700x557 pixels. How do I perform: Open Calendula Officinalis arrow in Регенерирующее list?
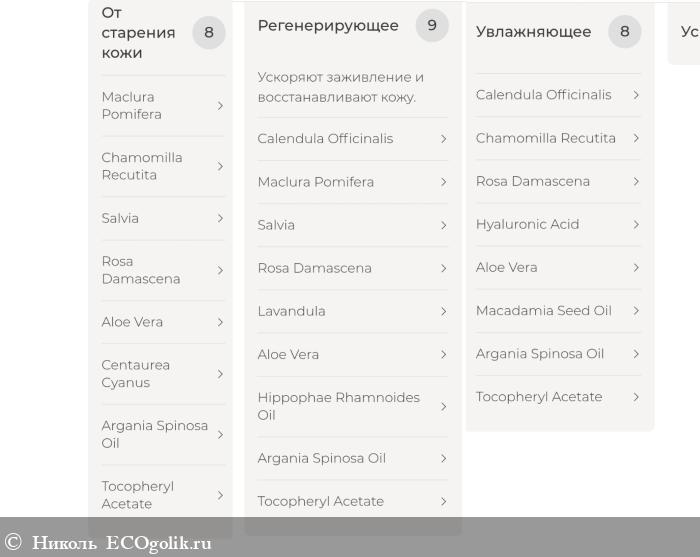443,139
